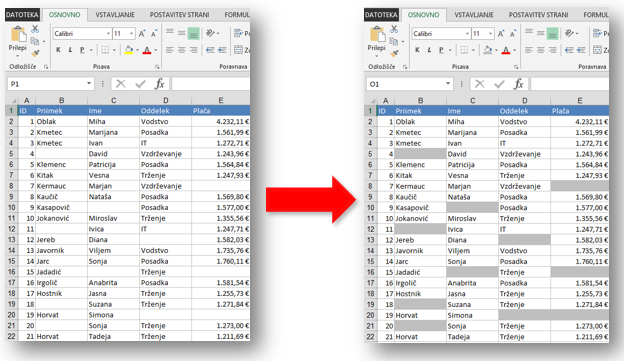
Task: Center text horizontally in left window
Action: 182,50
